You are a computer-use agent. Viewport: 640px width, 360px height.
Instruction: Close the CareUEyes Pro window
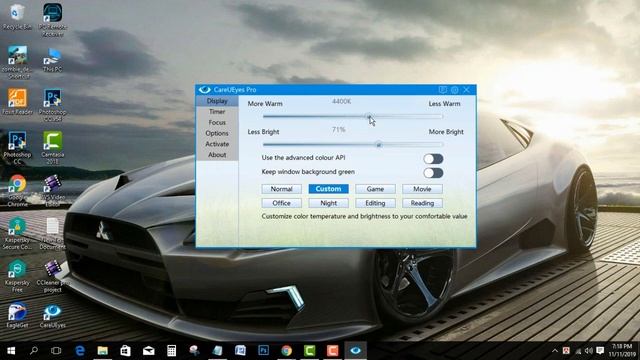[x=467, y=90]
